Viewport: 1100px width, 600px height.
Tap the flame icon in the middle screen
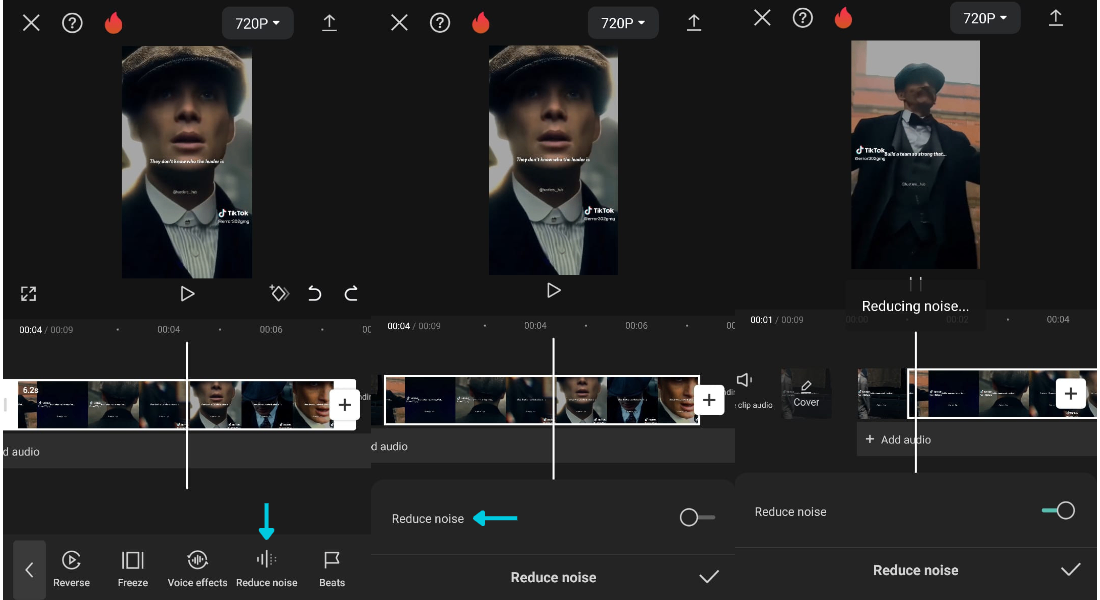tap(481, 23)
